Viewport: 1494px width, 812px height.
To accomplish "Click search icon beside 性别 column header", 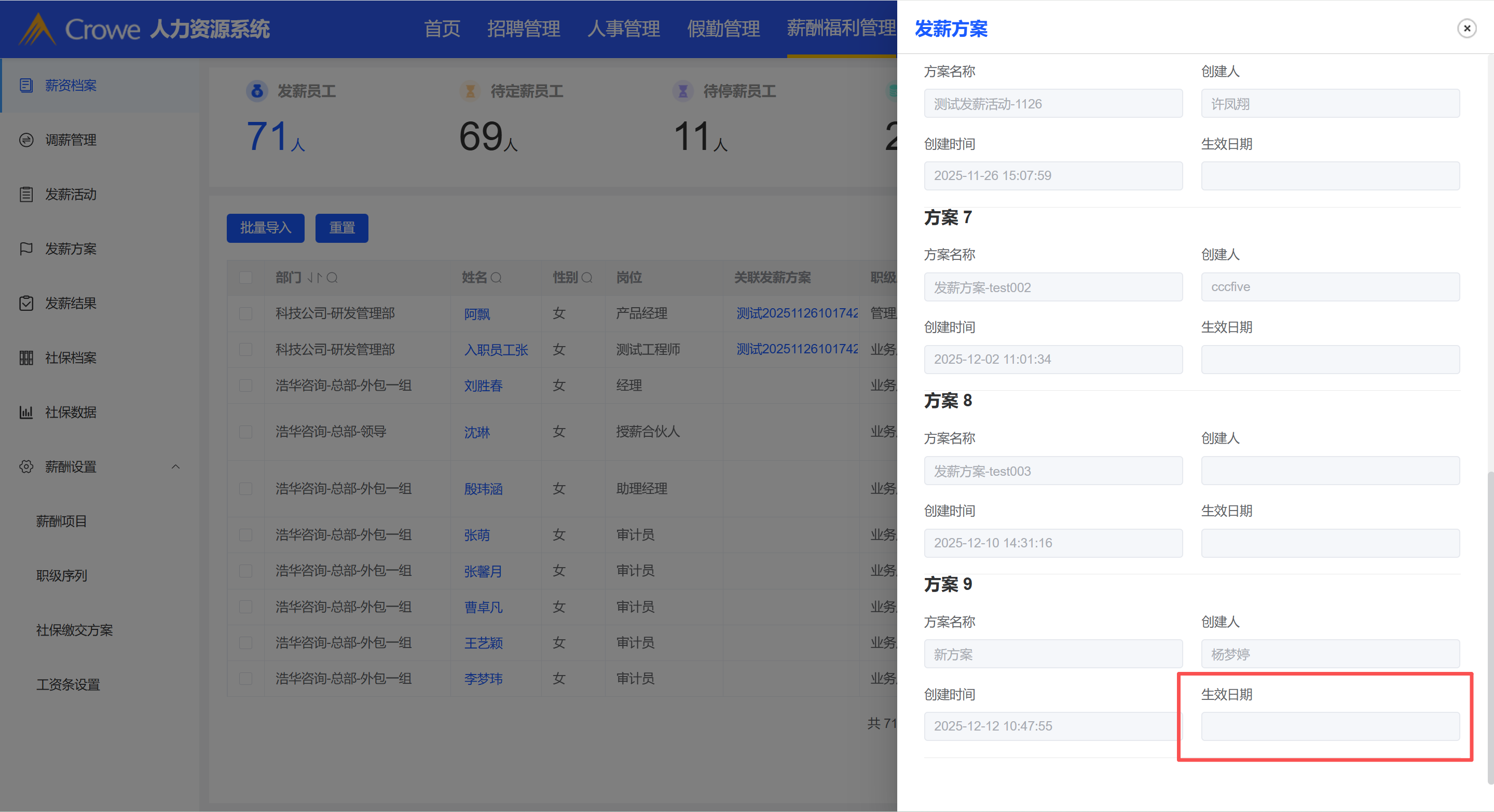I will tap(587, 278).
